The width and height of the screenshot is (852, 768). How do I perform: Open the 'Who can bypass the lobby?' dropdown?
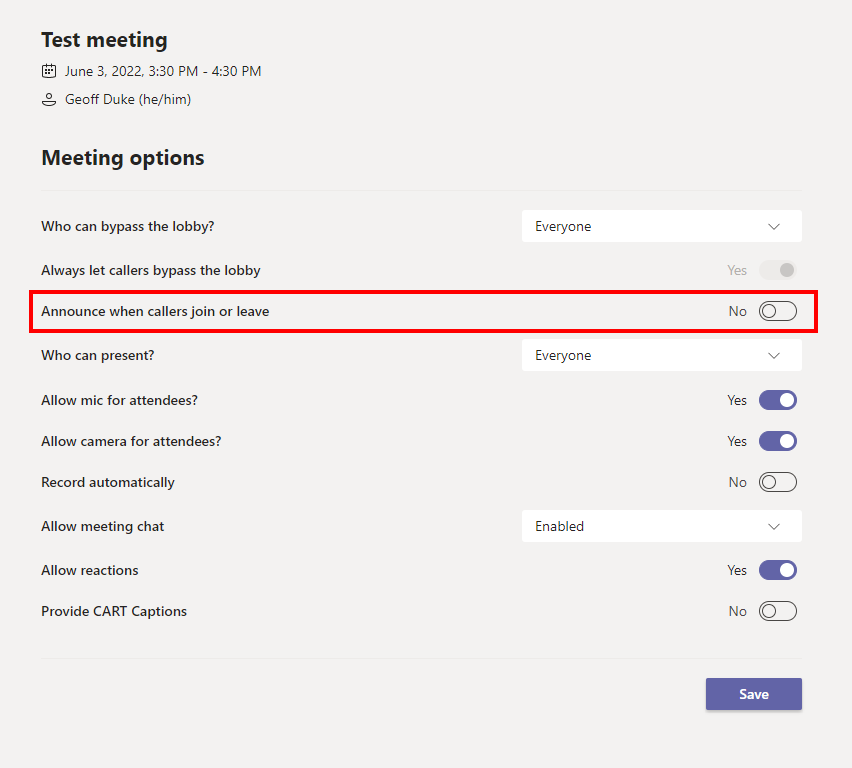(661, 226)
